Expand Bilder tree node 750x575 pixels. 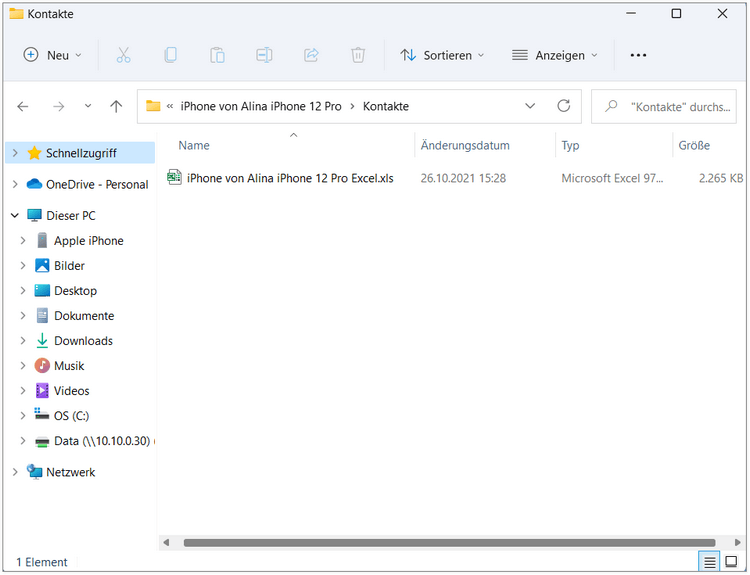tap(23, 265)
